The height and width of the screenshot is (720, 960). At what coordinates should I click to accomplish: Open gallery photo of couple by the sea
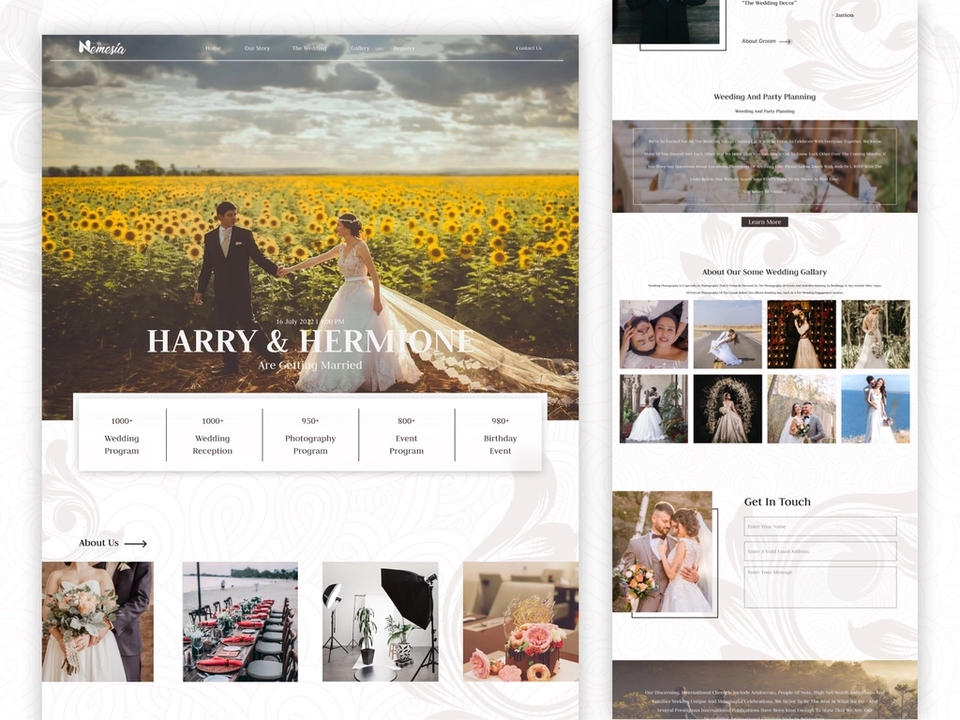point(876,409)
